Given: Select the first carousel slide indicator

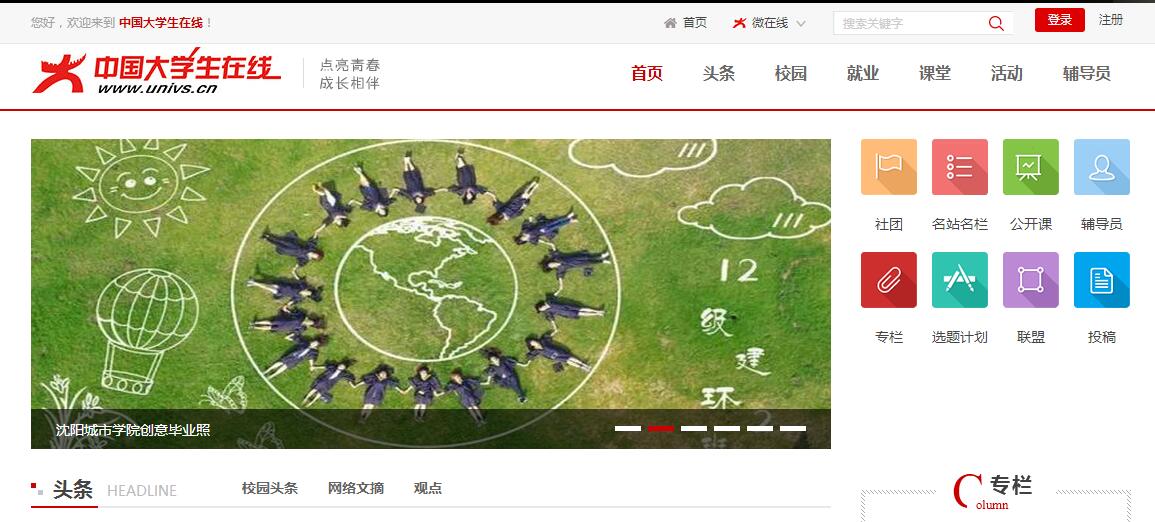Looking at the screenshot, I should point(628,428).
